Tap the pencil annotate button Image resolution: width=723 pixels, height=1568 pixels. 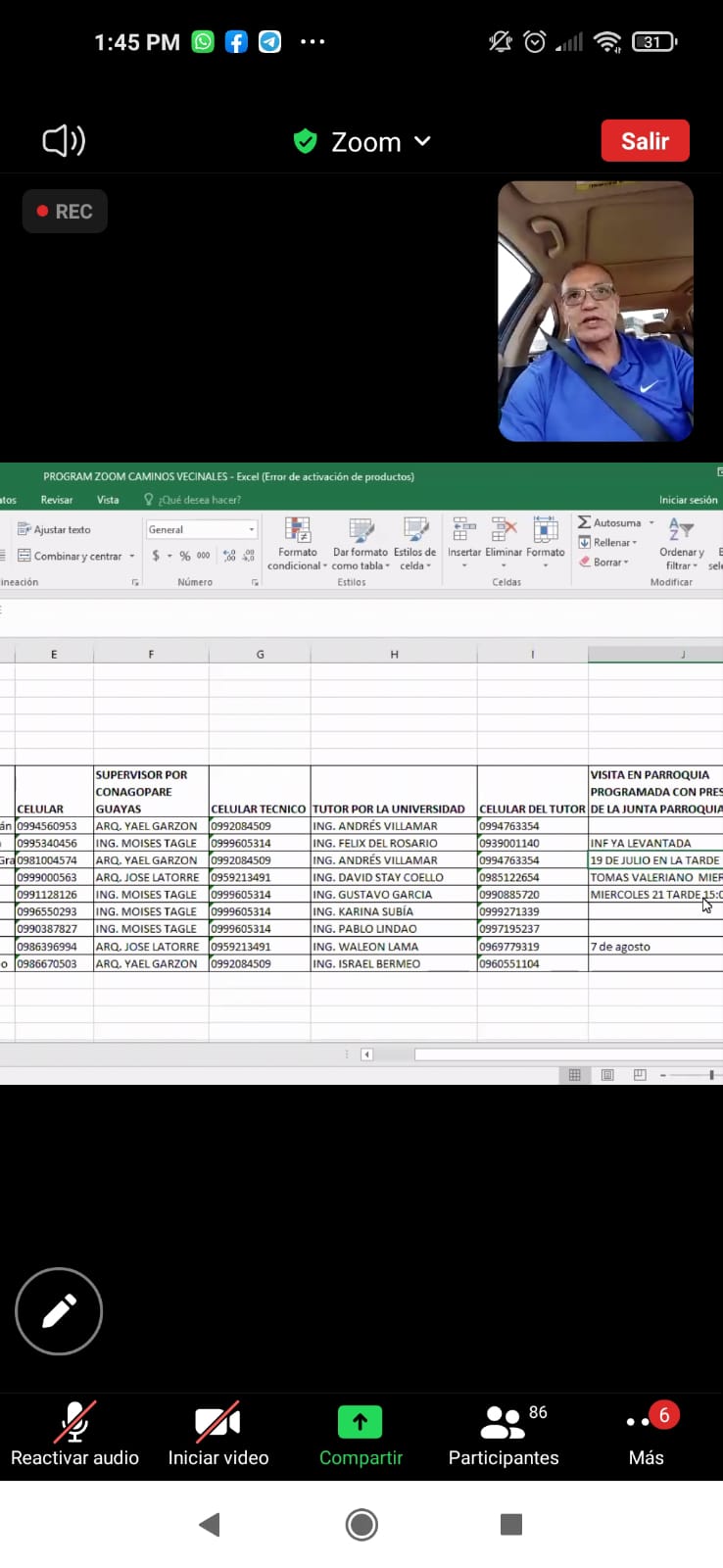coord(59,1311)
